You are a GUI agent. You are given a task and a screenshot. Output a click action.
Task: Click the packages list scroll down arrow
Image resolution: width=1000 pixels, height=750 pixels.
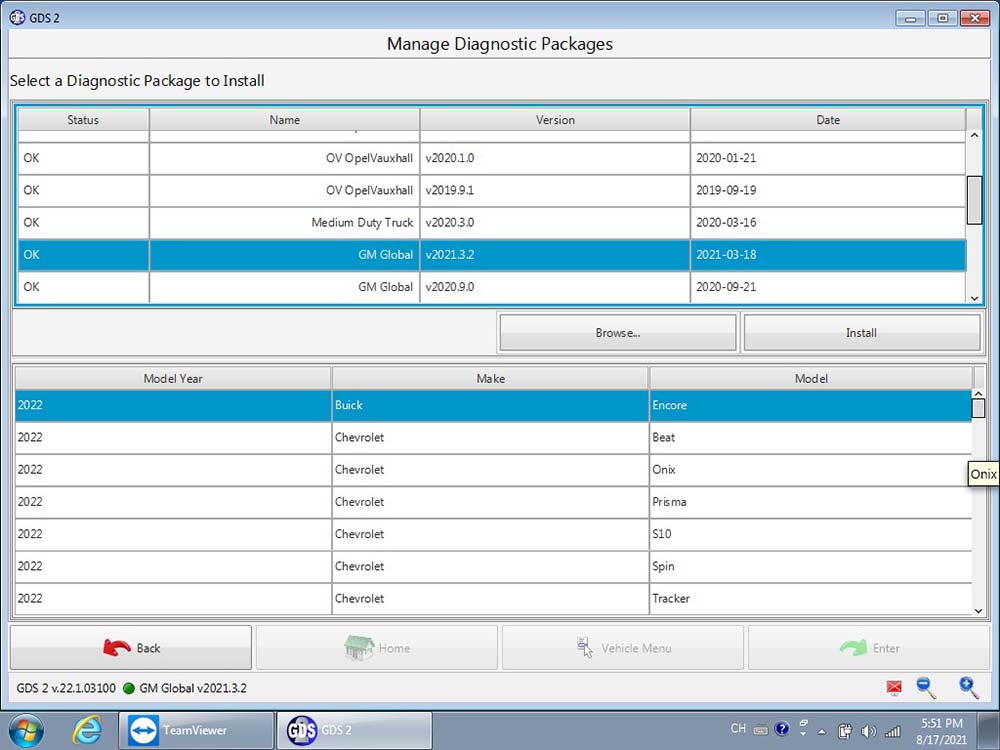pos(974,298)
